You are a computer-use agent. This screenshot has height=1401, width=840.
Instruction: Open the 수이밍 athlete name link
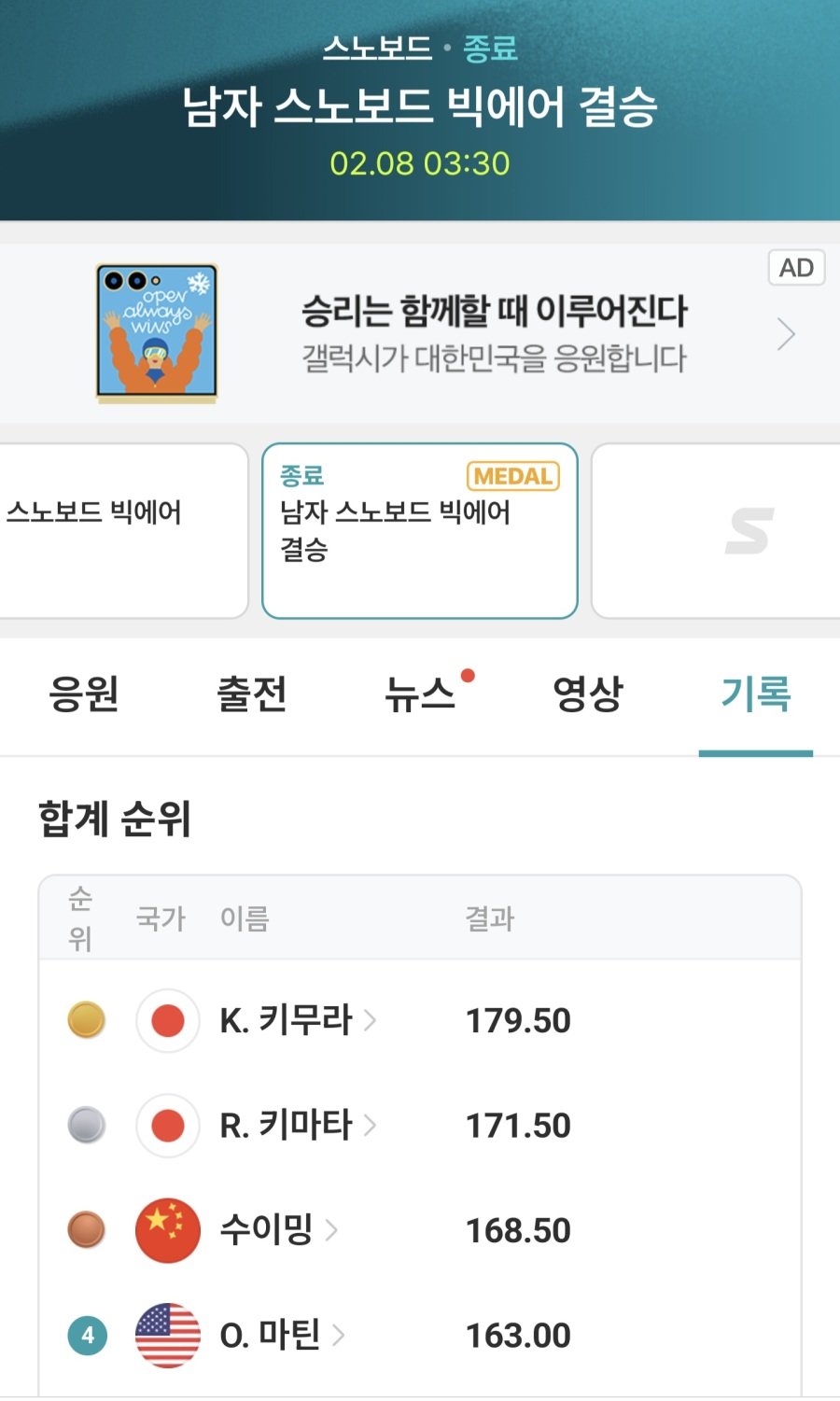point(266,1230)
